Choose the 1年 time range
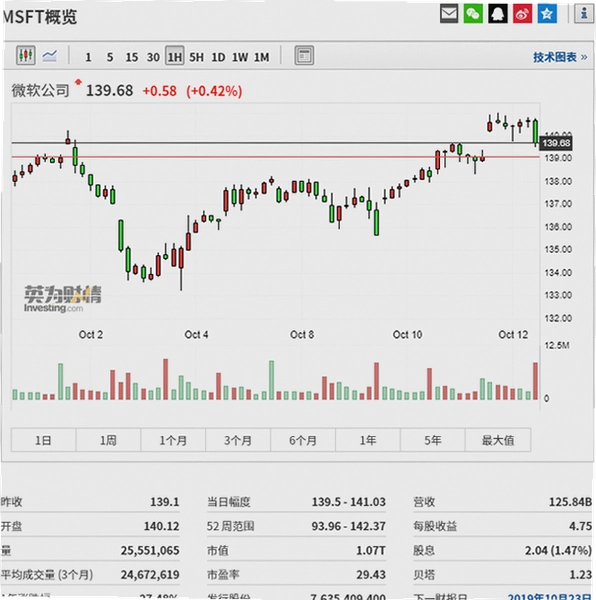This screenshot has width=596, height=600. (368, 440)
